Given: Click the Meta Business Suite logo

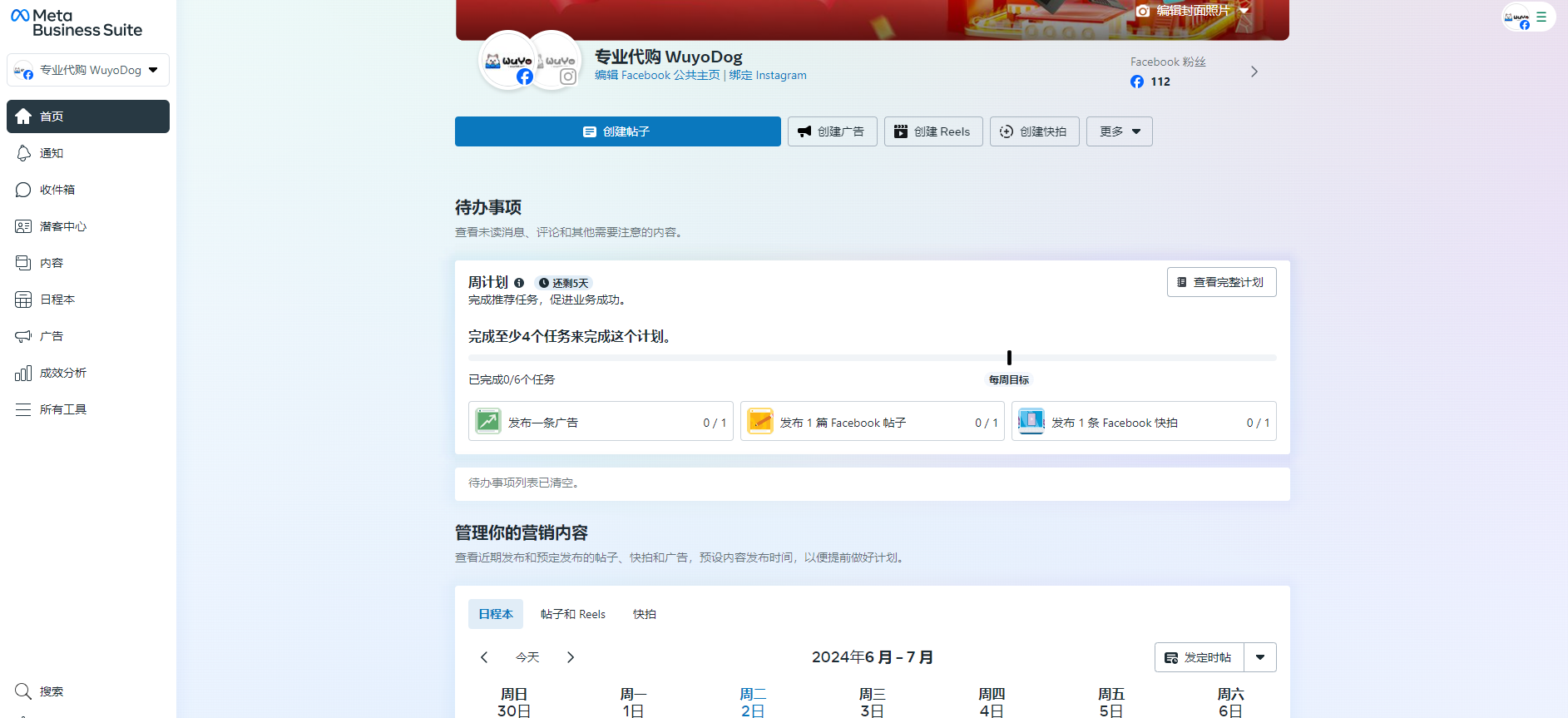Looking at the screenshot, I should [x=77, y=22].
